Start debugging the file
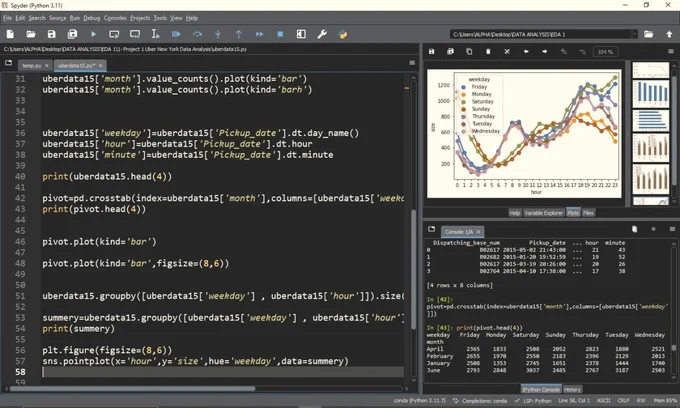 point(176,34)
